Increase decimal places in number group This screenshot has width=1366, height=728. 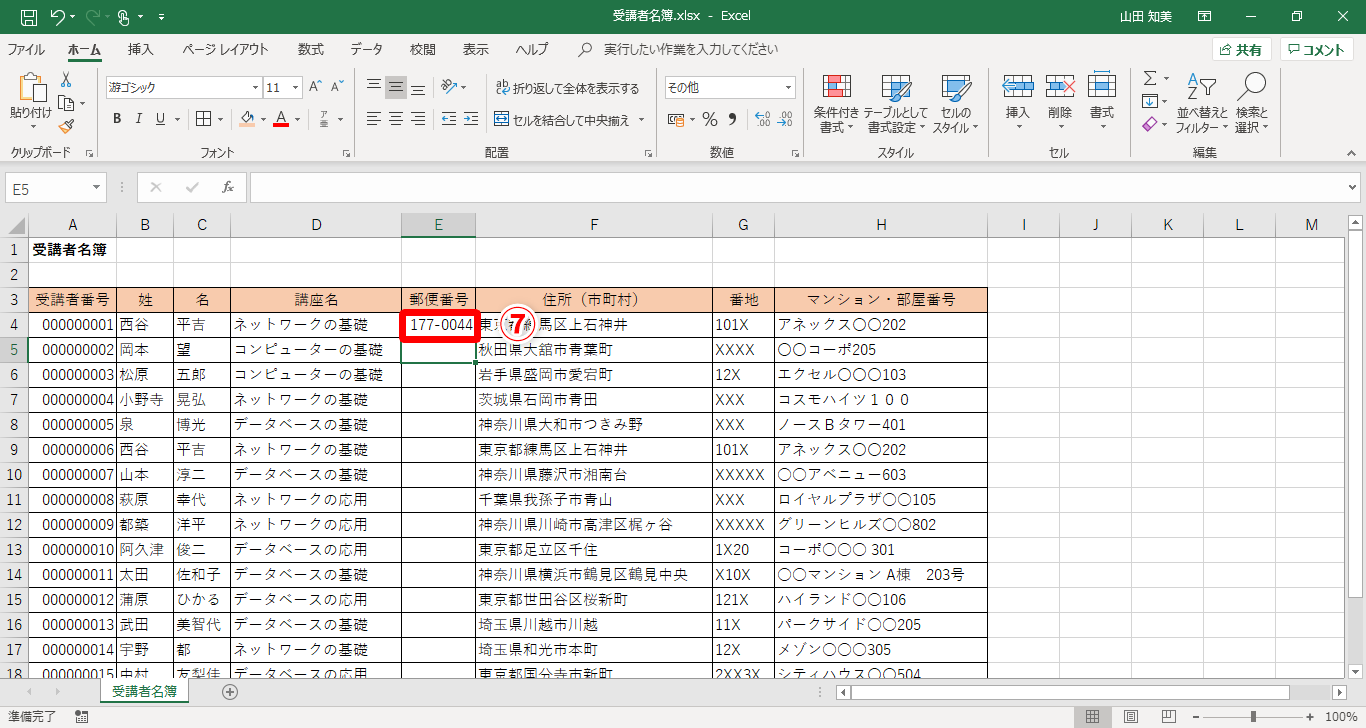pos(762,120)
